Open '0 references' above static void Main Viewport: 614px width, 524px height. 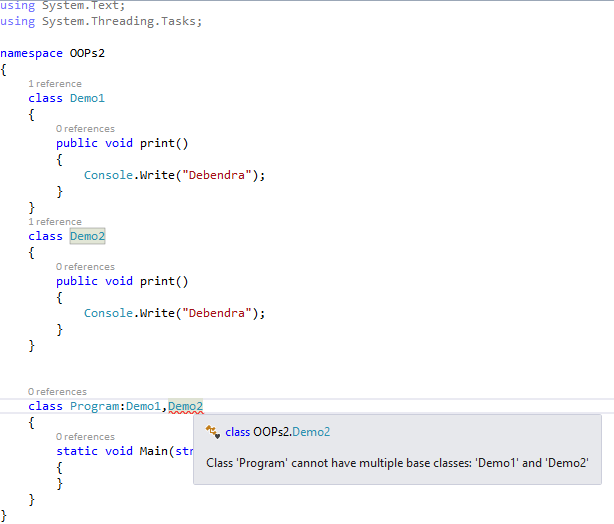[x=85, y=437]
